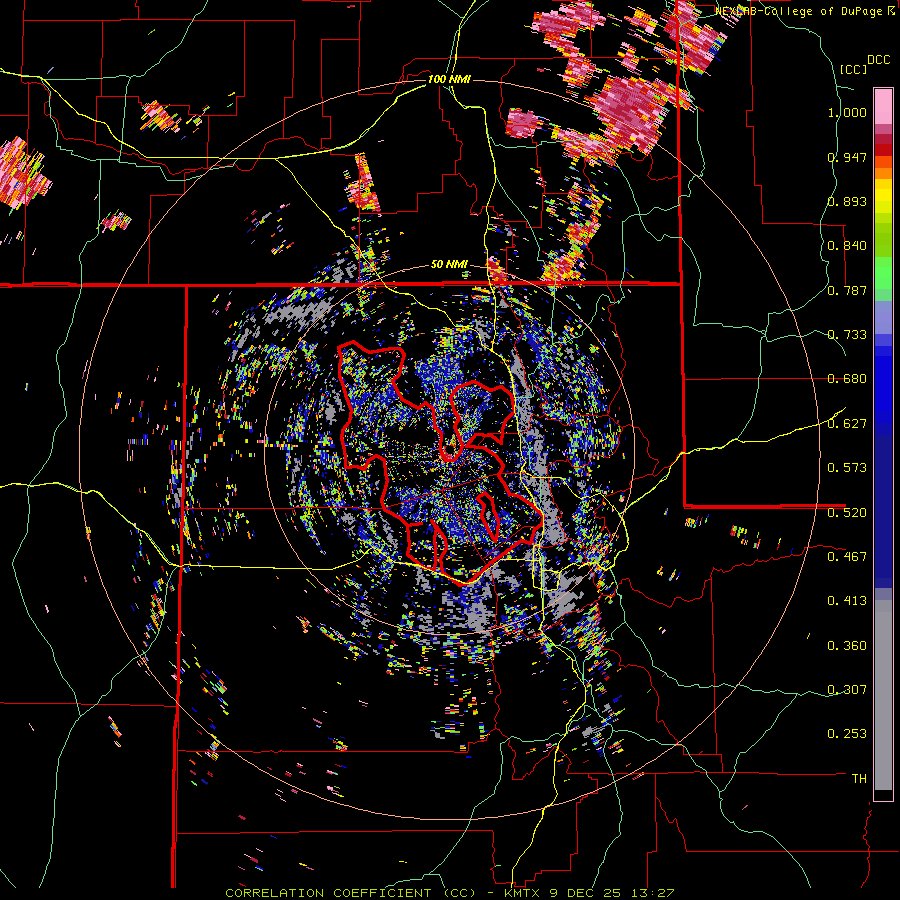
Task: Select the 0.520 scale value
Action: 847,512
